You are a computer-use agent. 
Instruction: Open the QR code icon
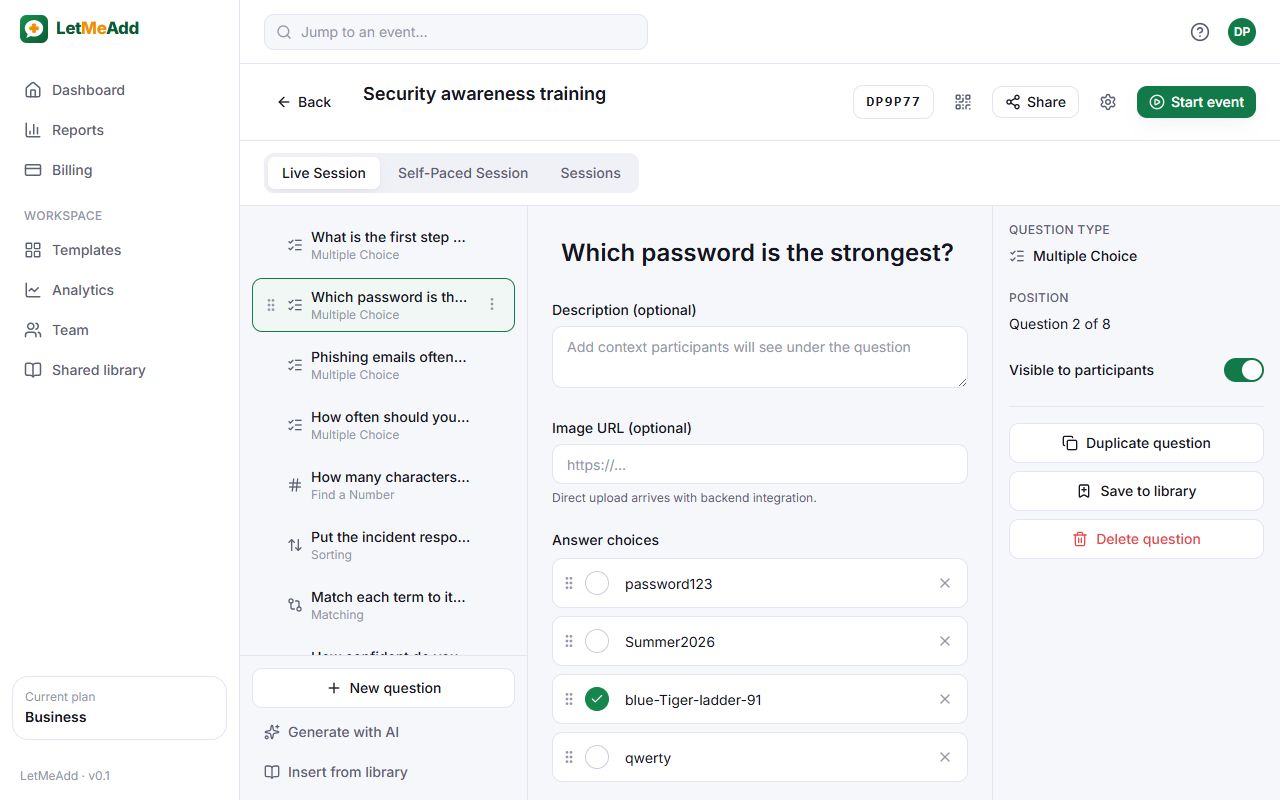[963, 102]
